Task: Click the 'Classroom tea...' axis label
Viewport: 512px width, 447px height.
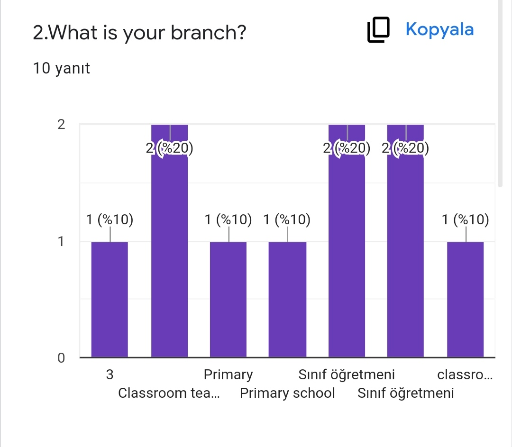Action: [169, 393]
